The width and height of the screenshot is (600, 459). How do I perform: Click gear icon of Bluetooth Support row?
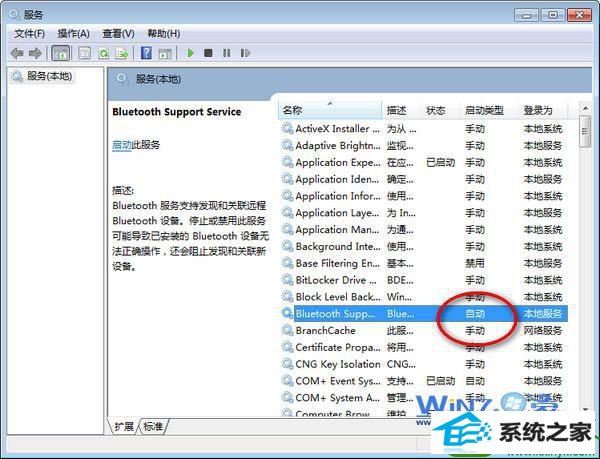tap(287, 313)
